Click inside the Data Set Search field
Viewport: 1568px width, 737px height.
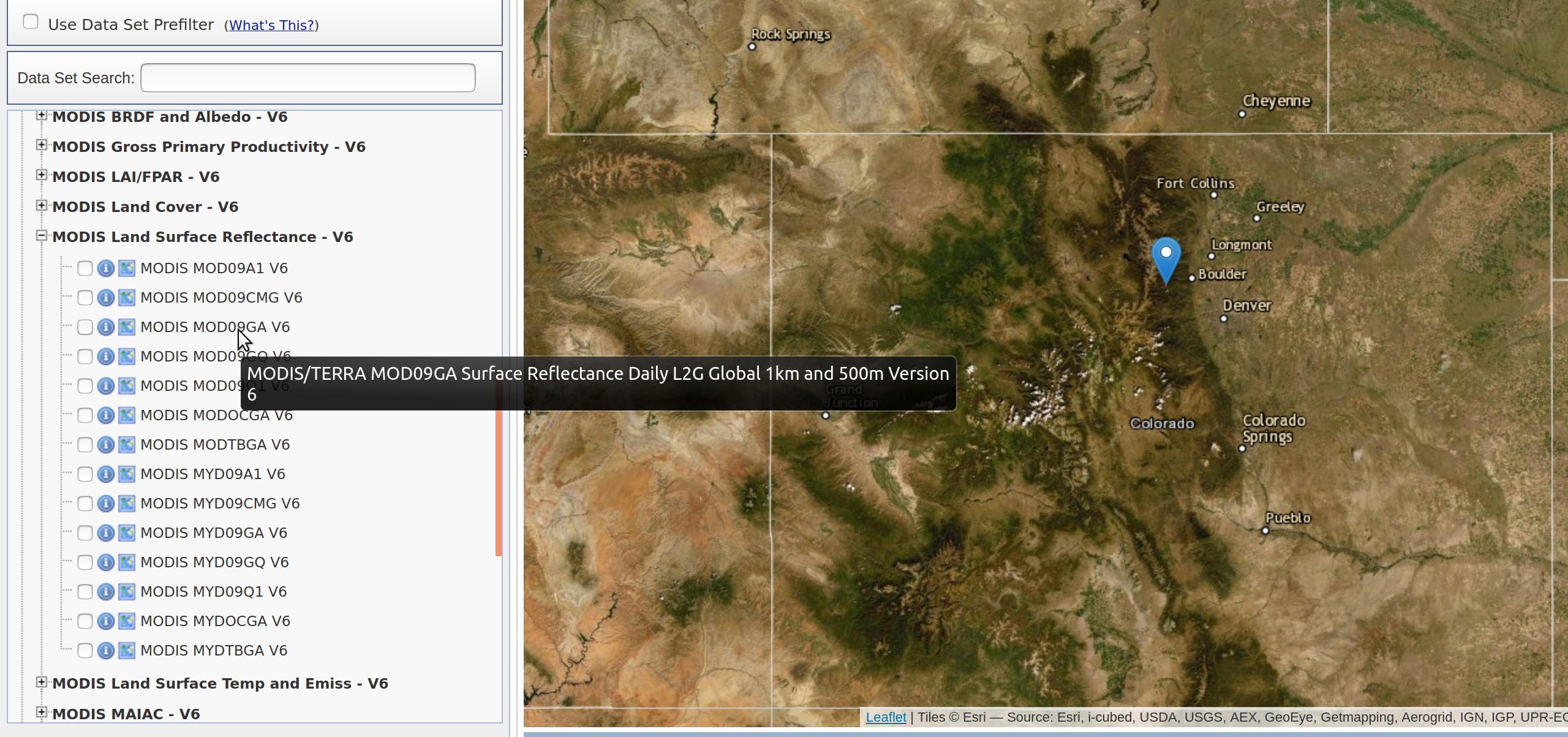pyautogui.click(x=307, y=77)
